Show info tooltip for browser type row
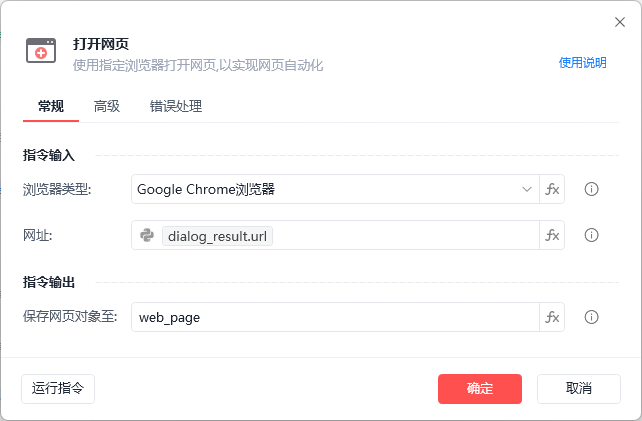 click(x=591, y=189)
